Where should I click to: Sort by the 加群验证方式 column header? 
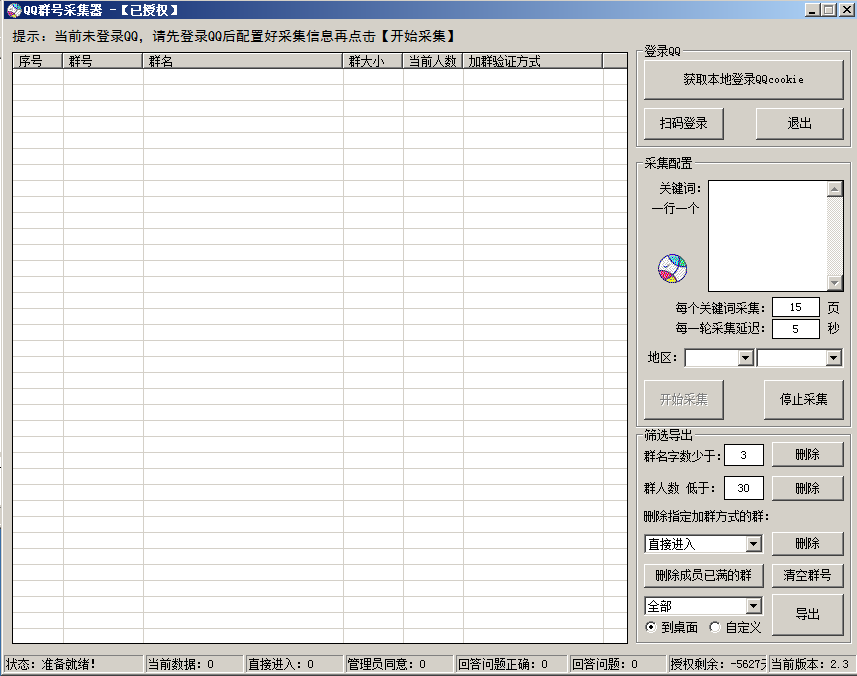point(533,61)
